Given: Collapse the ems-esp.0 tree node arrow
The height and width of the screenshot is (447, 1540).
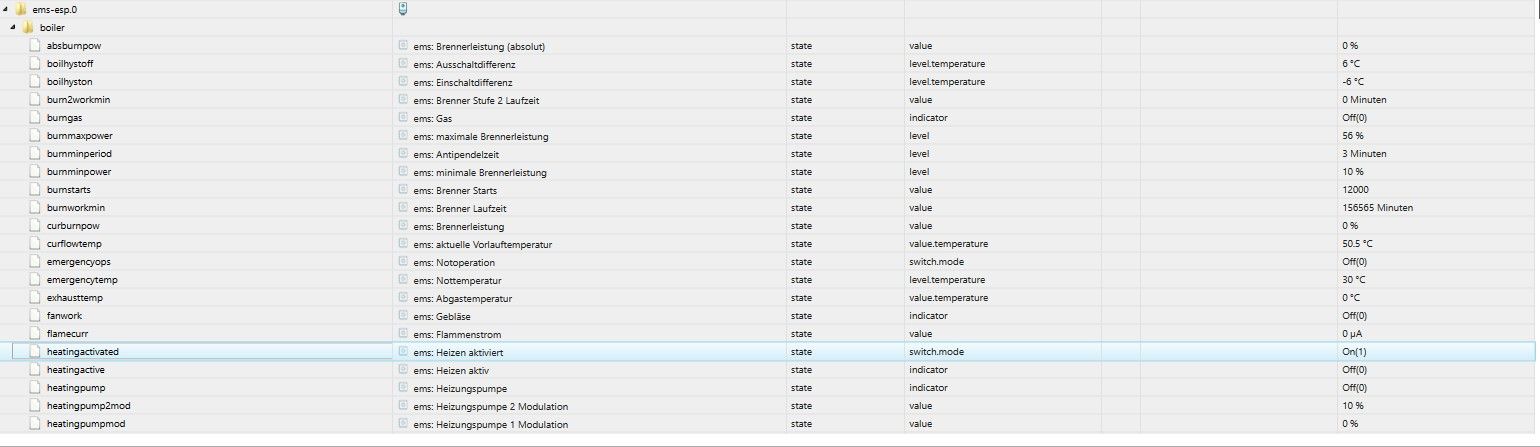Looking at the screenshot, I should (7, 9).
